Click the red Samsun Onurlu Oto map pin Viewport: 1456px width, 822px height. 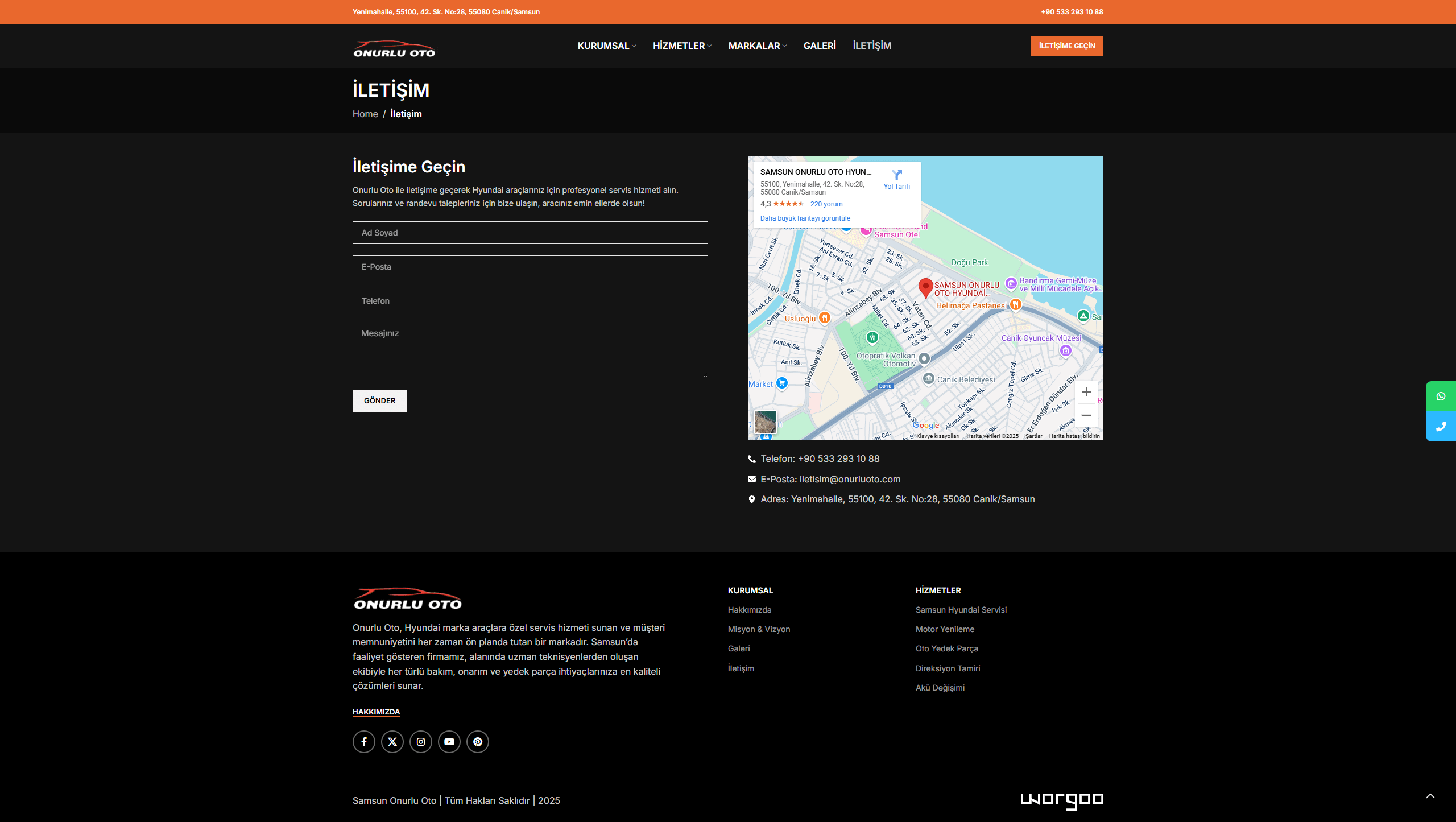point(925,288)
